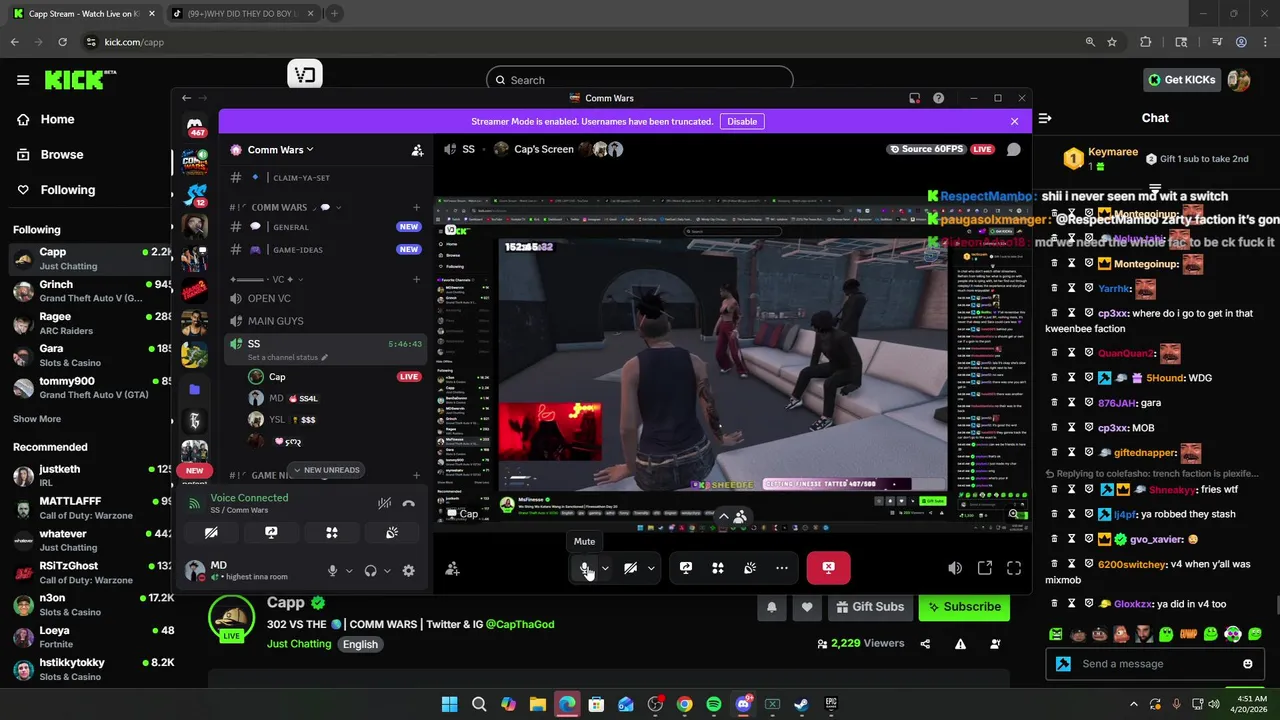Viewport: 1280px width, 720px height.
Task: Pop out the stream window
Action: 985,568
